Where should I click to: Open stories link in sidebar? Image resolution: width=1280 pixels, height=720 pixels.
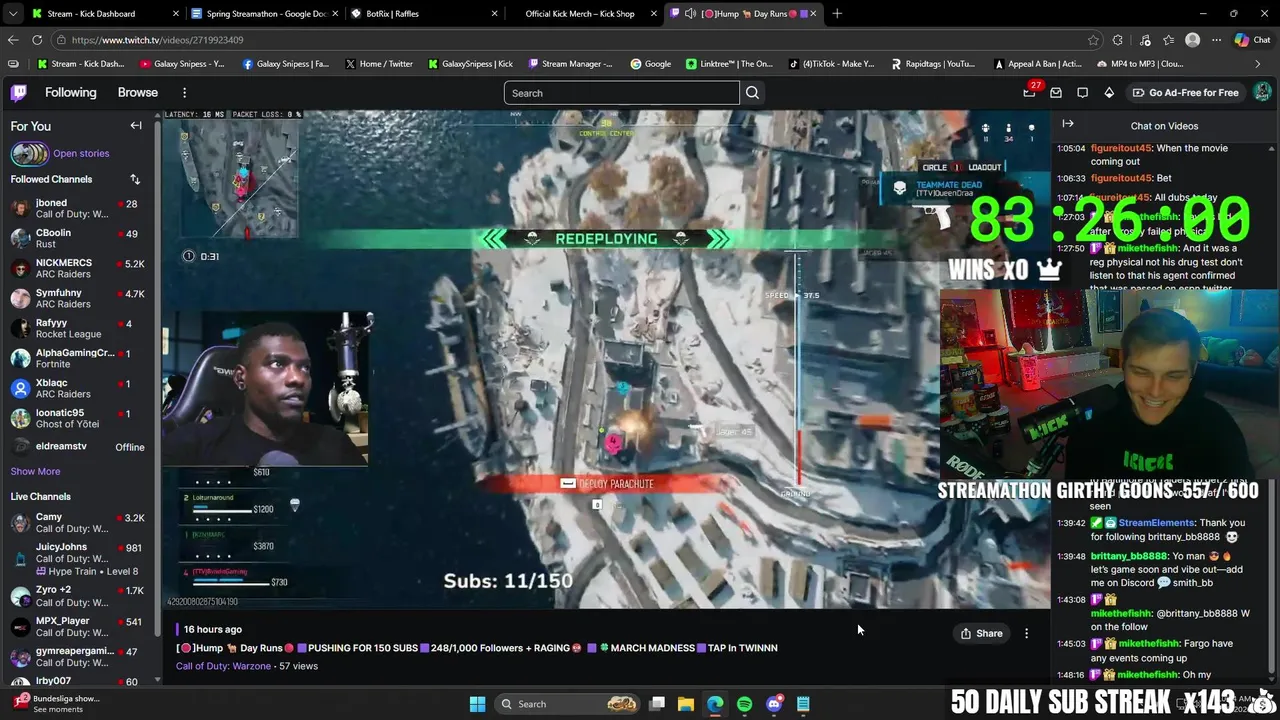click(x=81, y=154)
